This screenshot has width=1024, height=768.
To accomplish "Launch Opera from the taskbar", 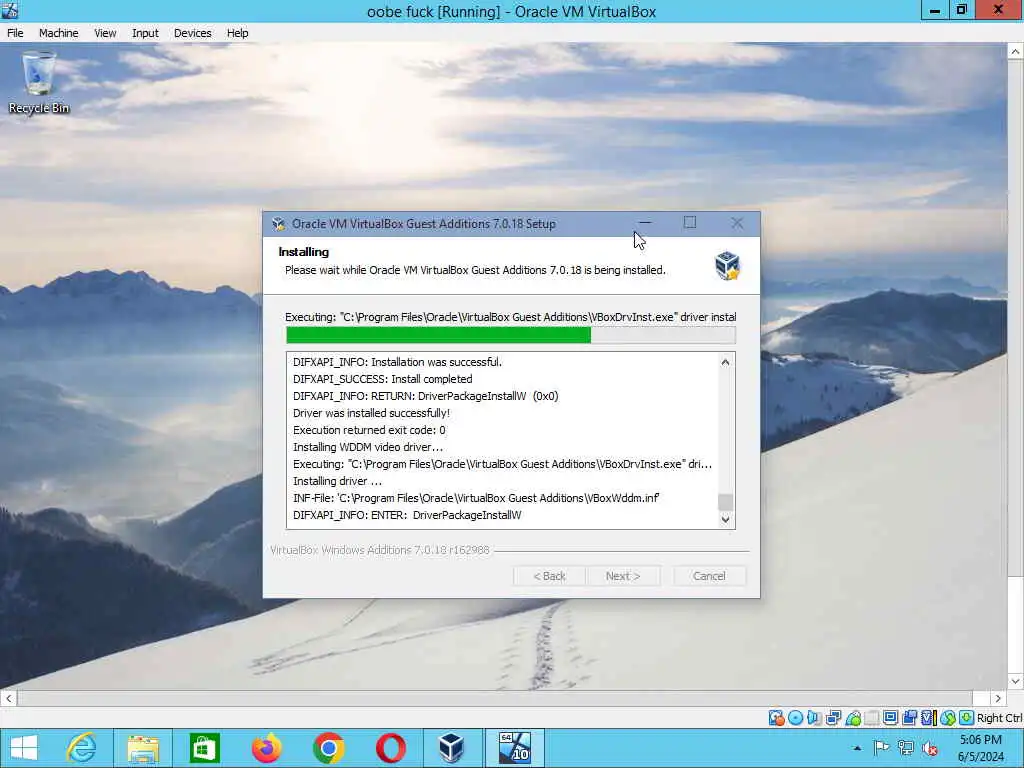I will click(391, 748).
